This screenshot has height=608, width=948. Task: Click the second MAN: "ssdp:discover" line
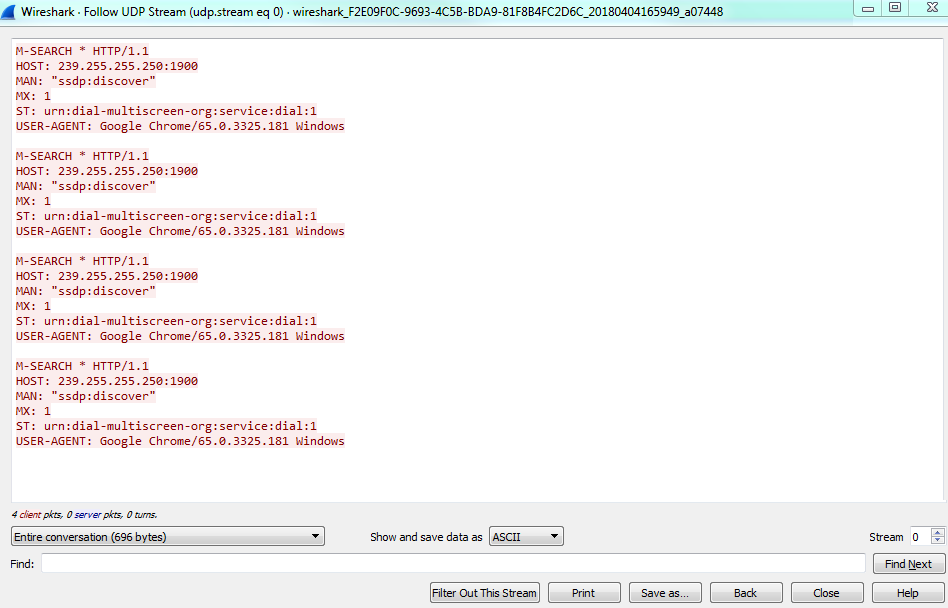point(86,186)
